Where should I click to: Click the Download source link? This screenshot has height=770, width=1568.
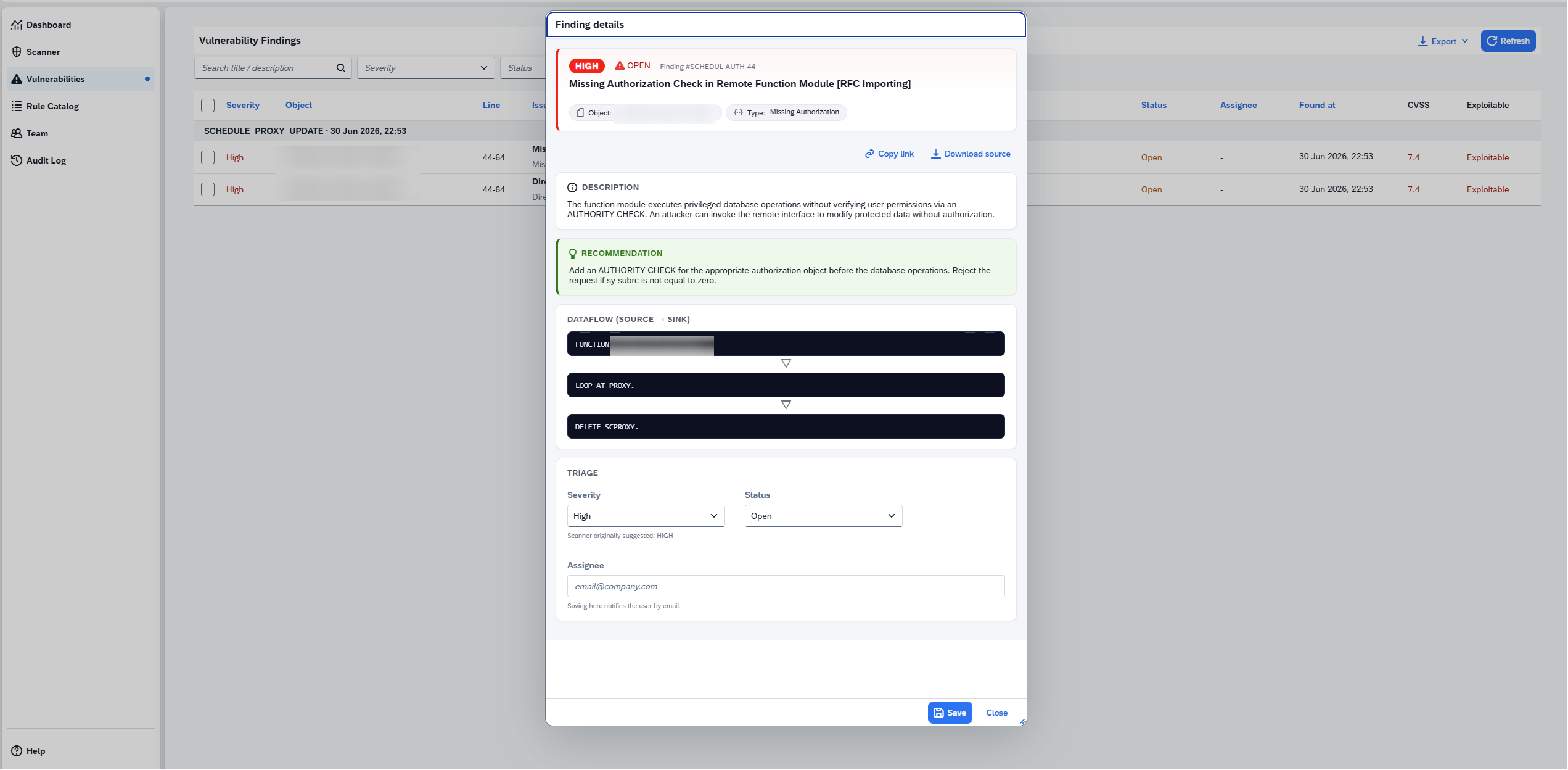pyautogui.click(x=971, y=154)
